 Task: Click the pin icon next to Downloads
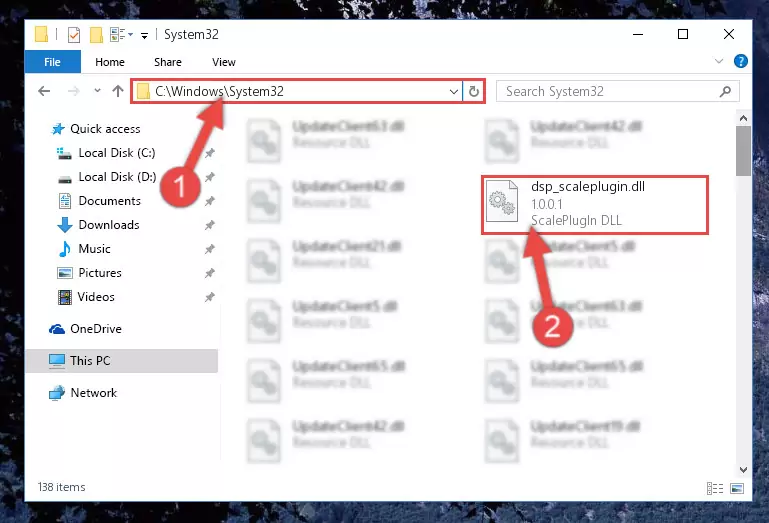coord(209,225)
